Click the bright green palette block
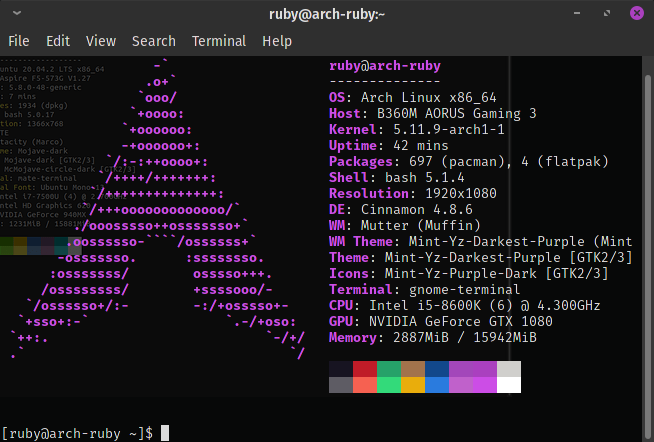The width and height of the screenshot is (654, 442). click(x=389, y=385)
